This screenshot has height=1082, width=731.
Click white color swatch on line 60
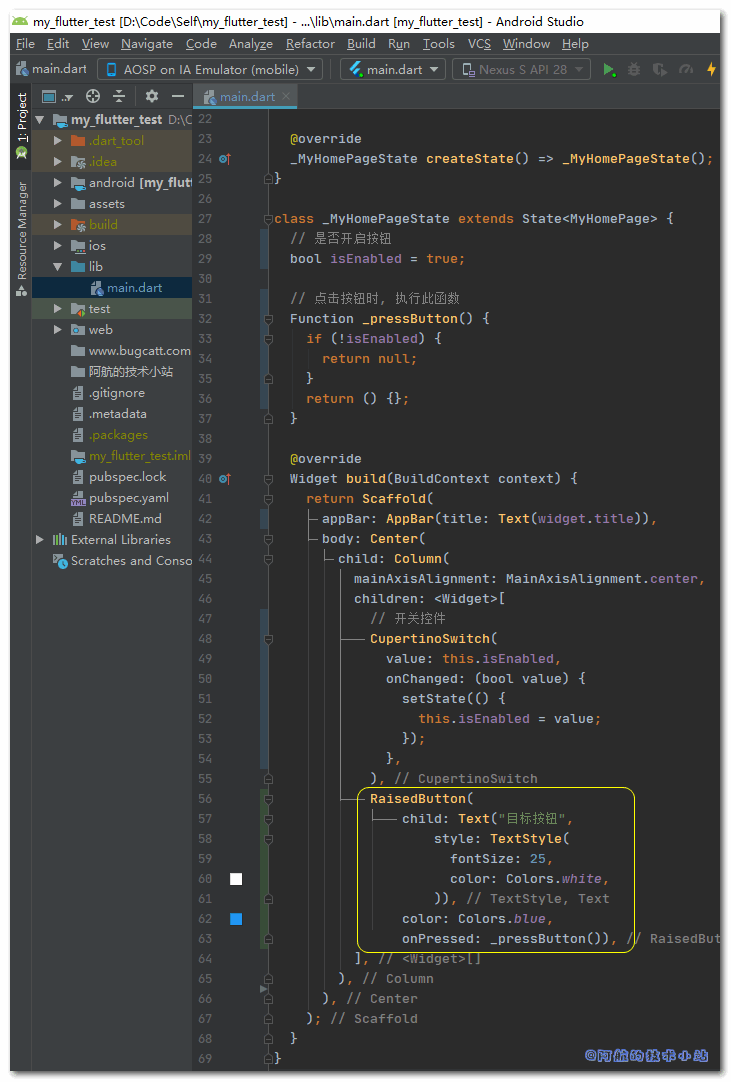tap(236, 879)
